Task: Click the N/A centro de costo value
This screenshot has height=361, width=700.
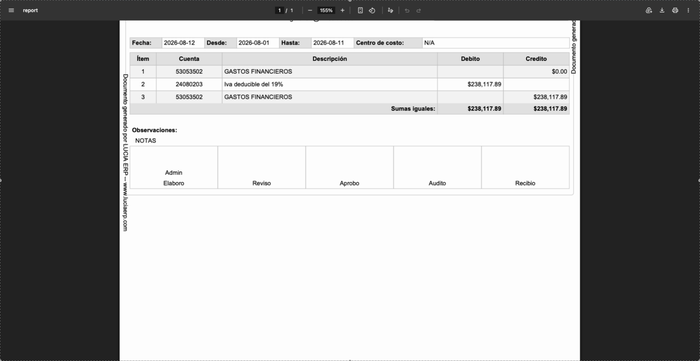Action: (x=429, y=43)
